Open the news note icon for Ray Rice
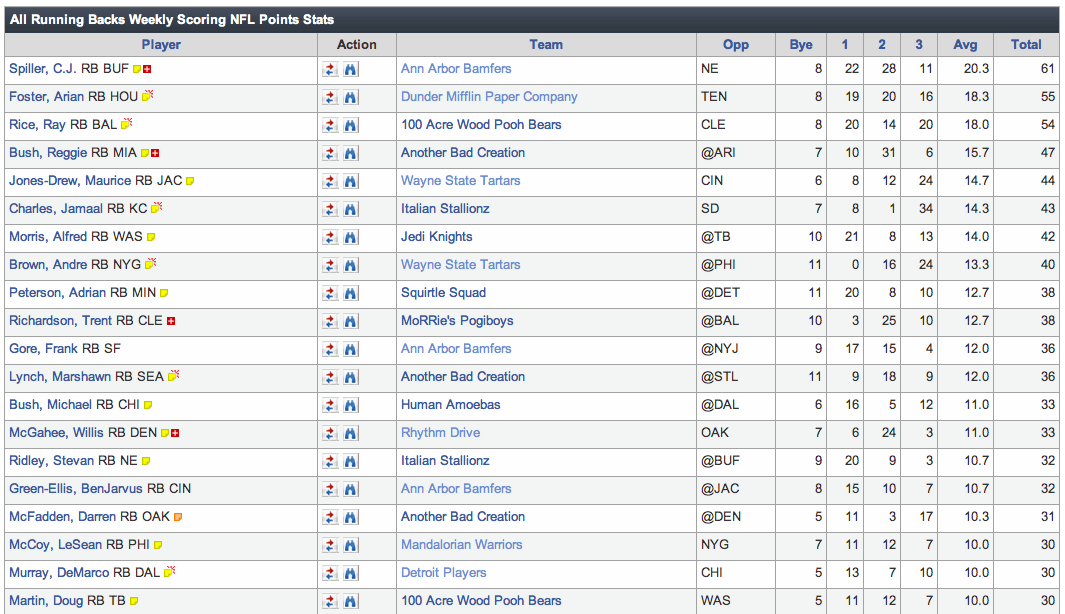 127,125
